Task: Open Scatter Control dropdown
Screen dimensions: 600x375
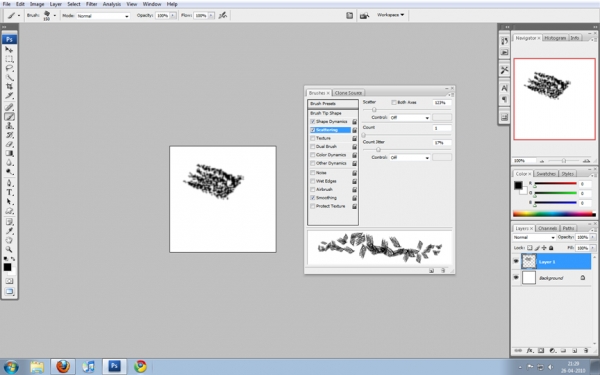Action: (x=409, y=117)
